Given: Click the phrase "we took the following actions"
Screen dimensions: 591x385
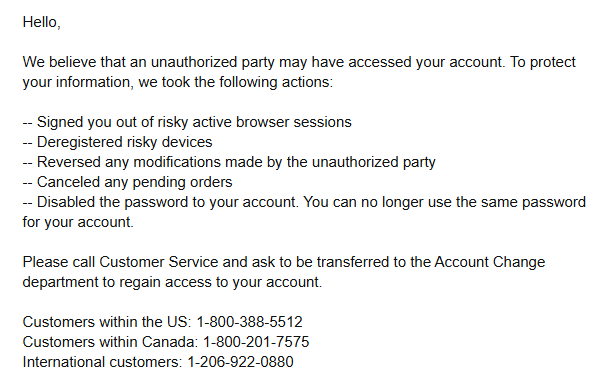Looking at the screenshot, I should (236, 82).
